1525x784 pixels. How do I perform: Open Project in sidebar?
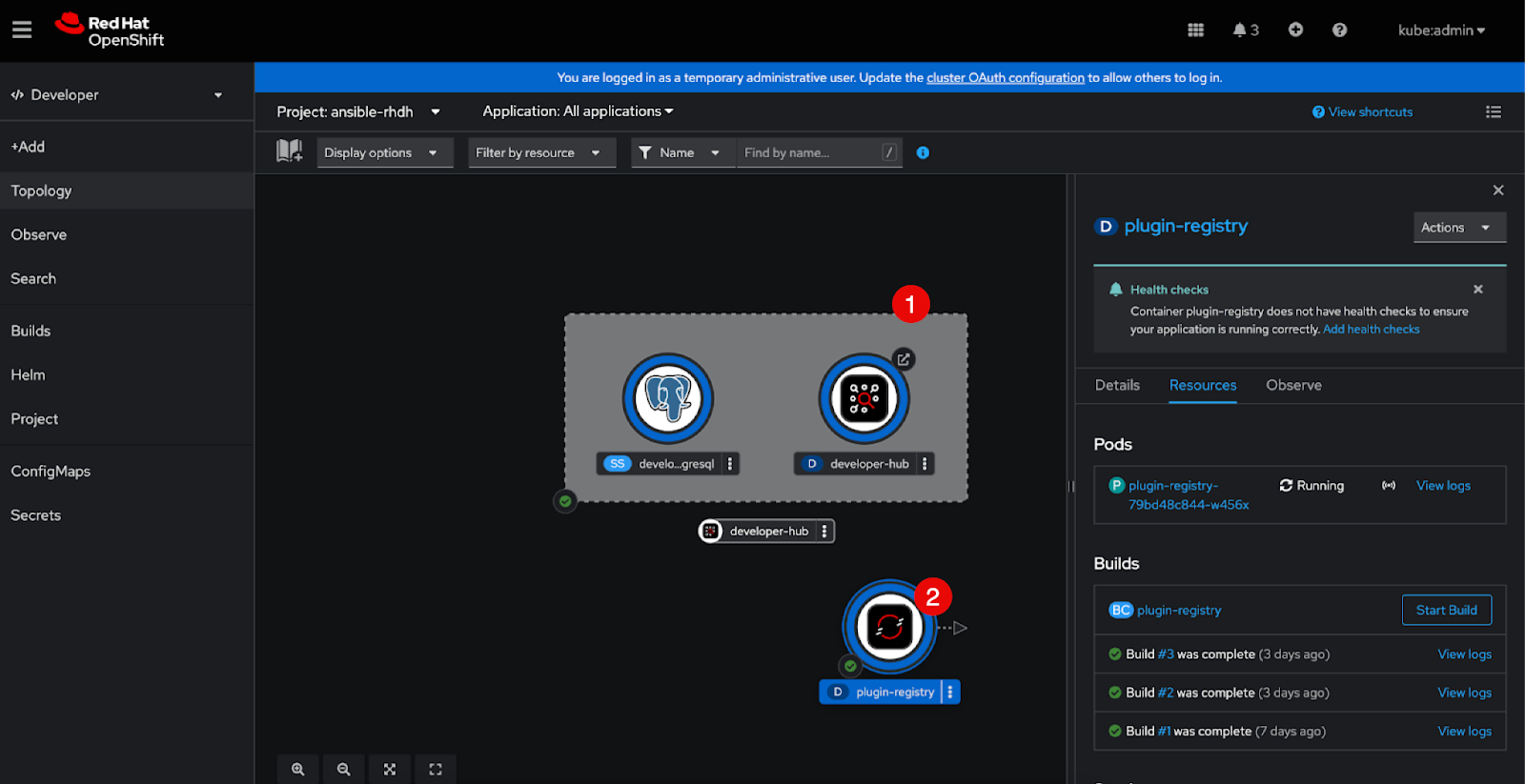(127, 418)
